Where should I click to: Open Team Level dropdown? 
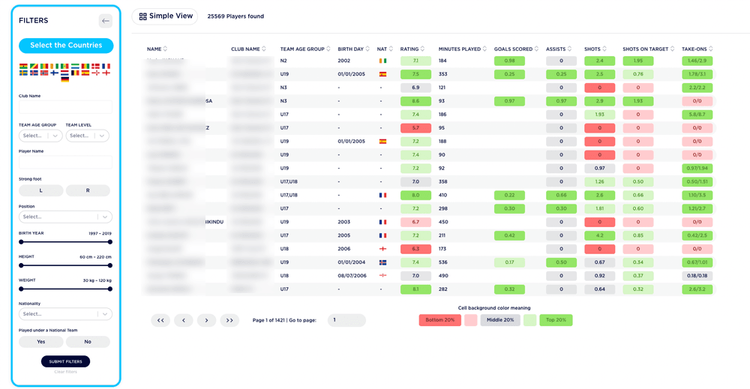pyautogui.click(x=88, y=136)
